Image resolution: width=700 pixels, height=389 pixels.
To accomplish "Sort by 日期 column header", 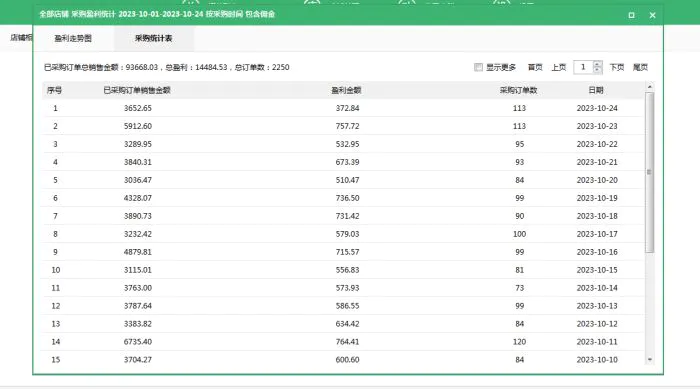I will 596,90.
